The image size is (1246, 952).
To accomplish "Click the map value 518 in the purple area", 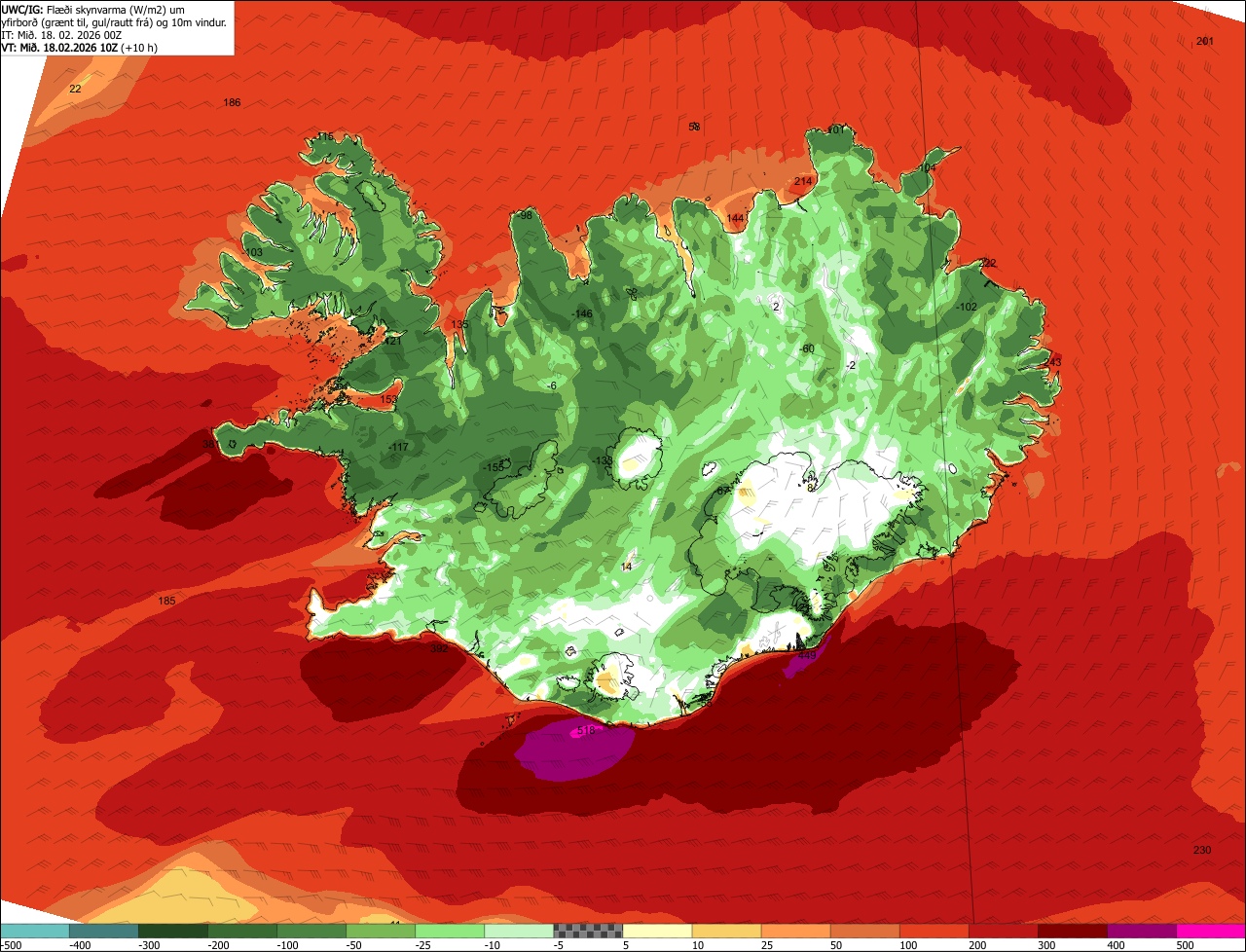I will (x=585, y=730).
